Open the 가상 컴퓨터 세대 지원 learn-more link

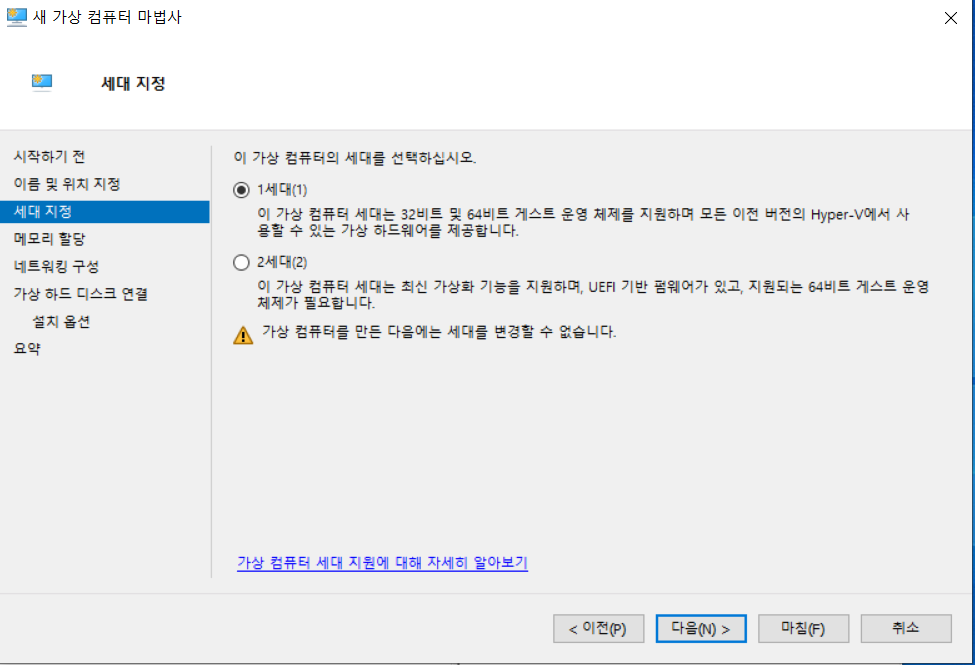coord(382,563)
